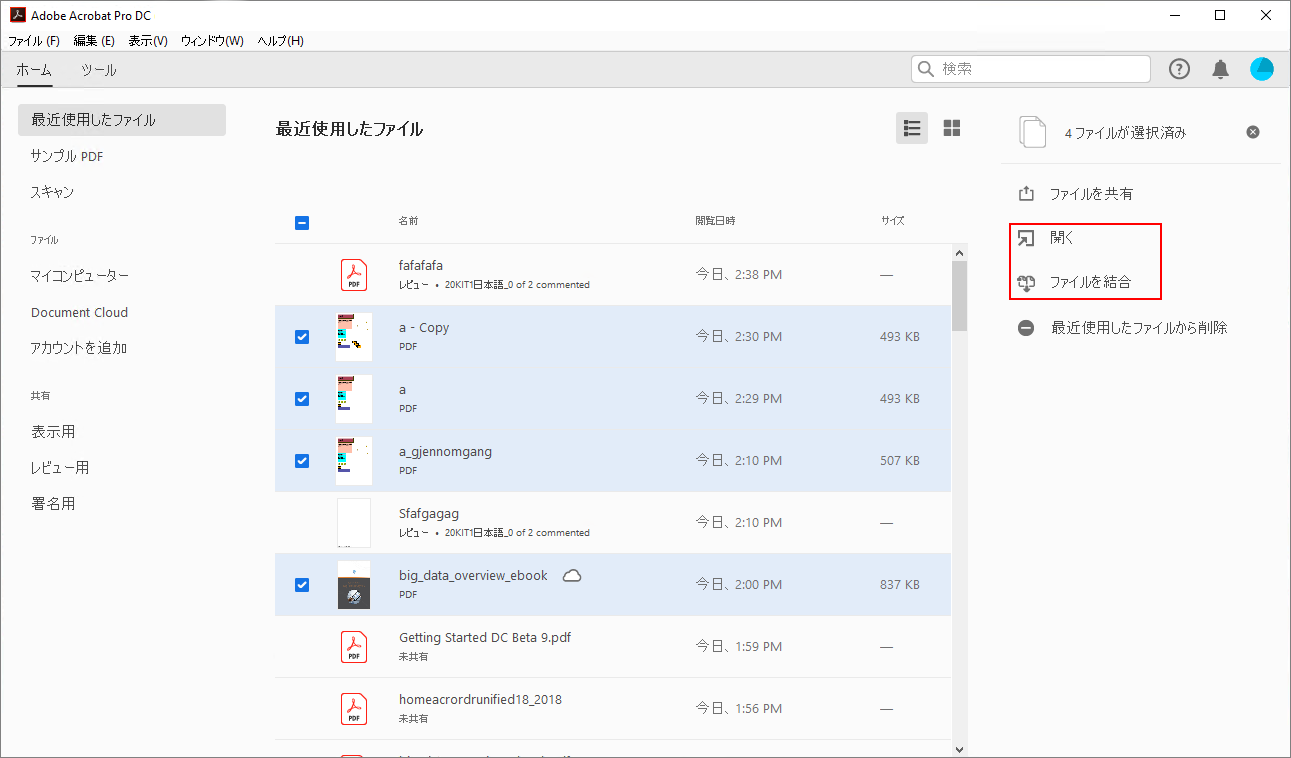Open Document Cloud in the sidebar
The width and height of the screenshot is (1291, 758).
(x=79, y=312)
